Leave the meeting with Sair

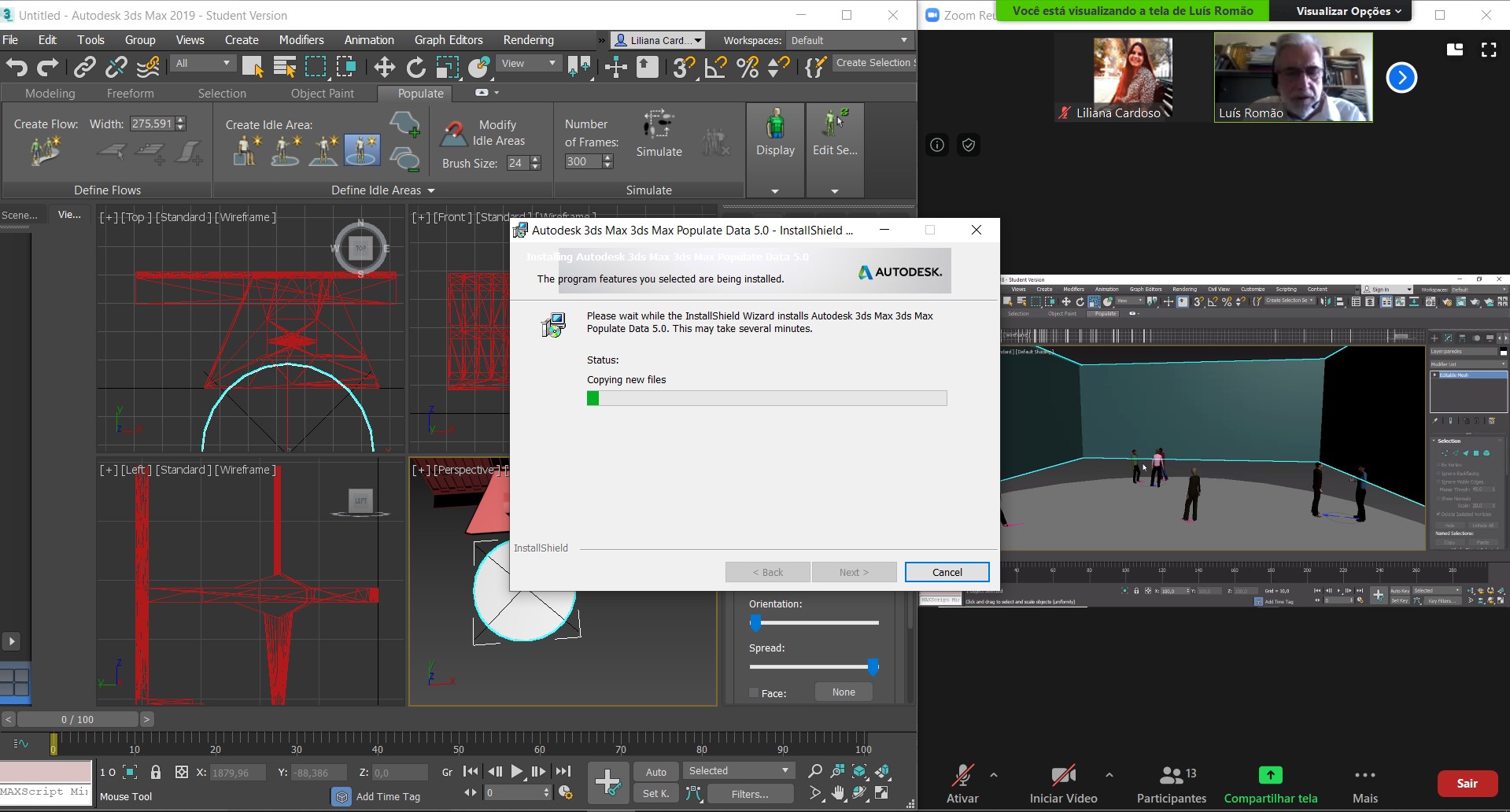1467,784
